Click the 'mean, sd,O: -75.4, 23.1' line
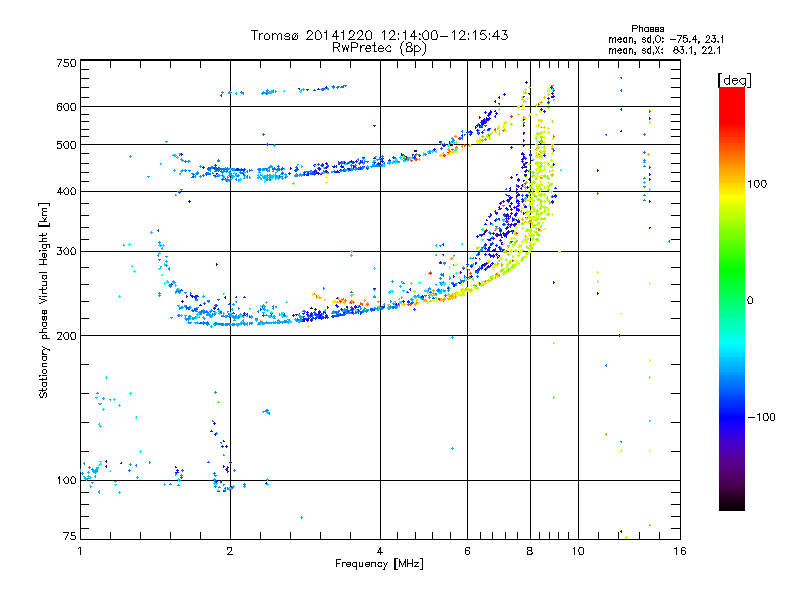This screenshot has height=600, width=800. (x=666, y=39)
